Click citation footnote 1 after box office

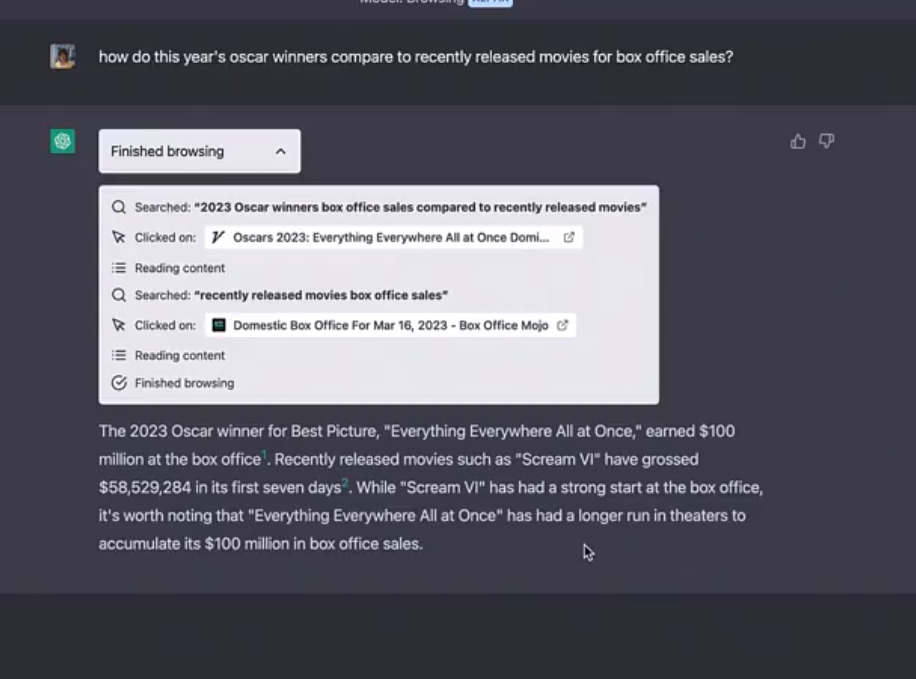[x=264, y=455]
